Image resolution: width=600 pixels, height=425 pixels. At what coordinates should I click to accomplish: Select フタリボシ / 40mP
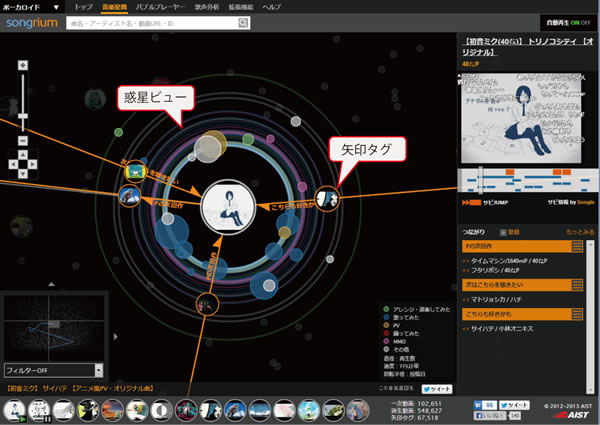click(495, 270)
